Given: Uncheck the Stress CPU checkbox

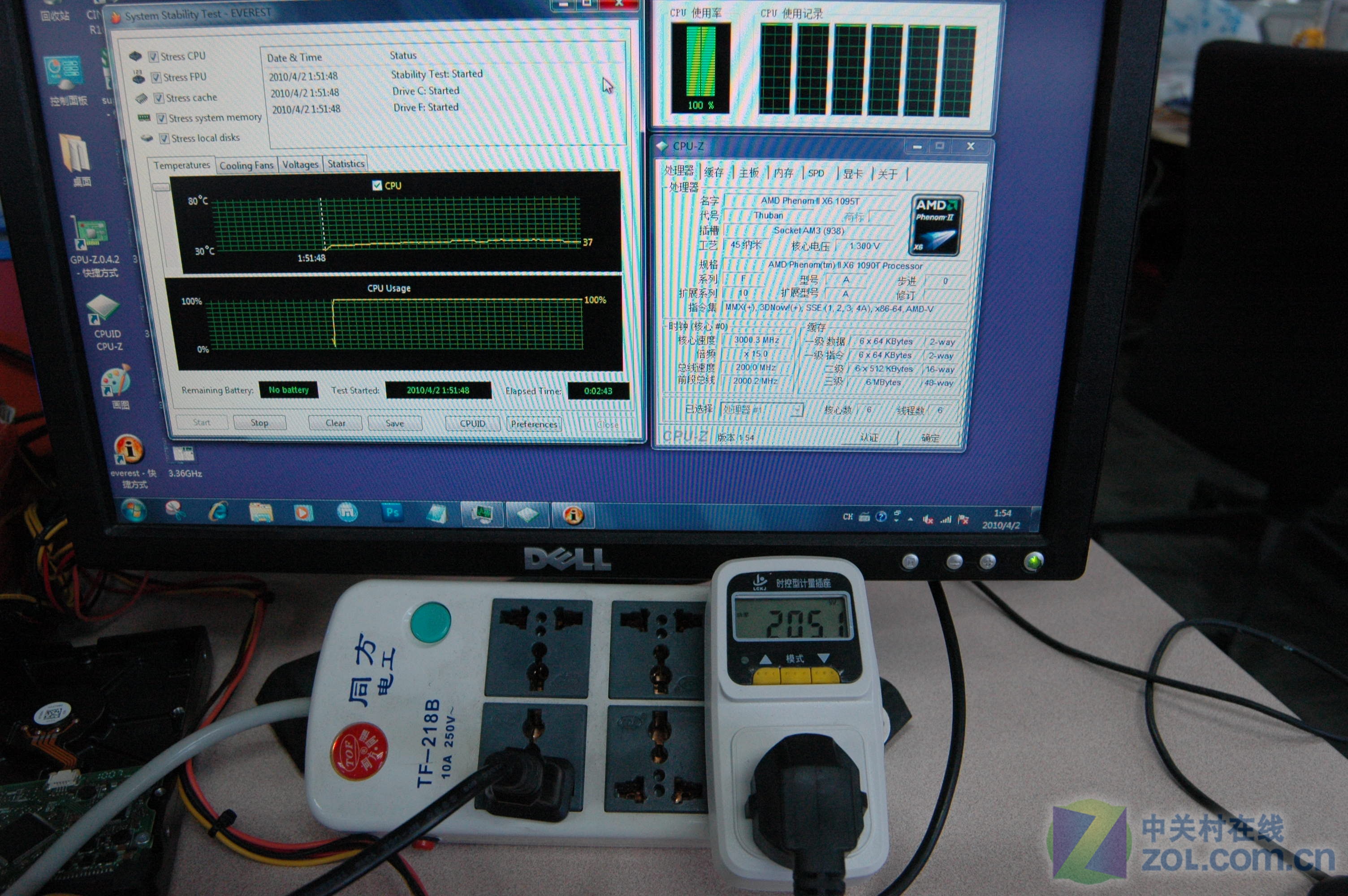Looking at the screenshot, I should coord(153,56).
